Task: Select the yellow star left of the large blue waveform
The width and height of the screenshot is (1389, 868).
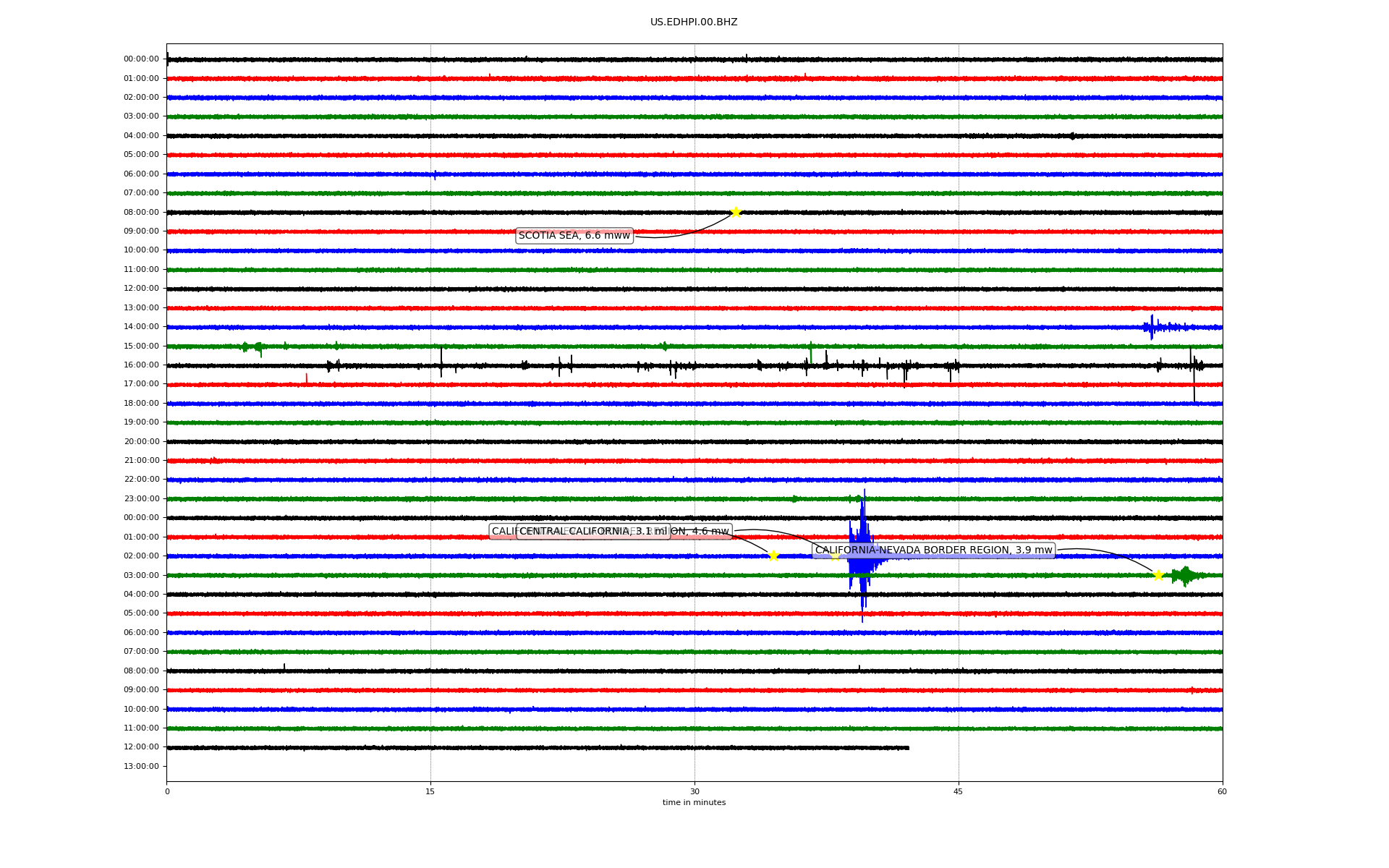Action: pyautogui.click(x=773, y=556)
